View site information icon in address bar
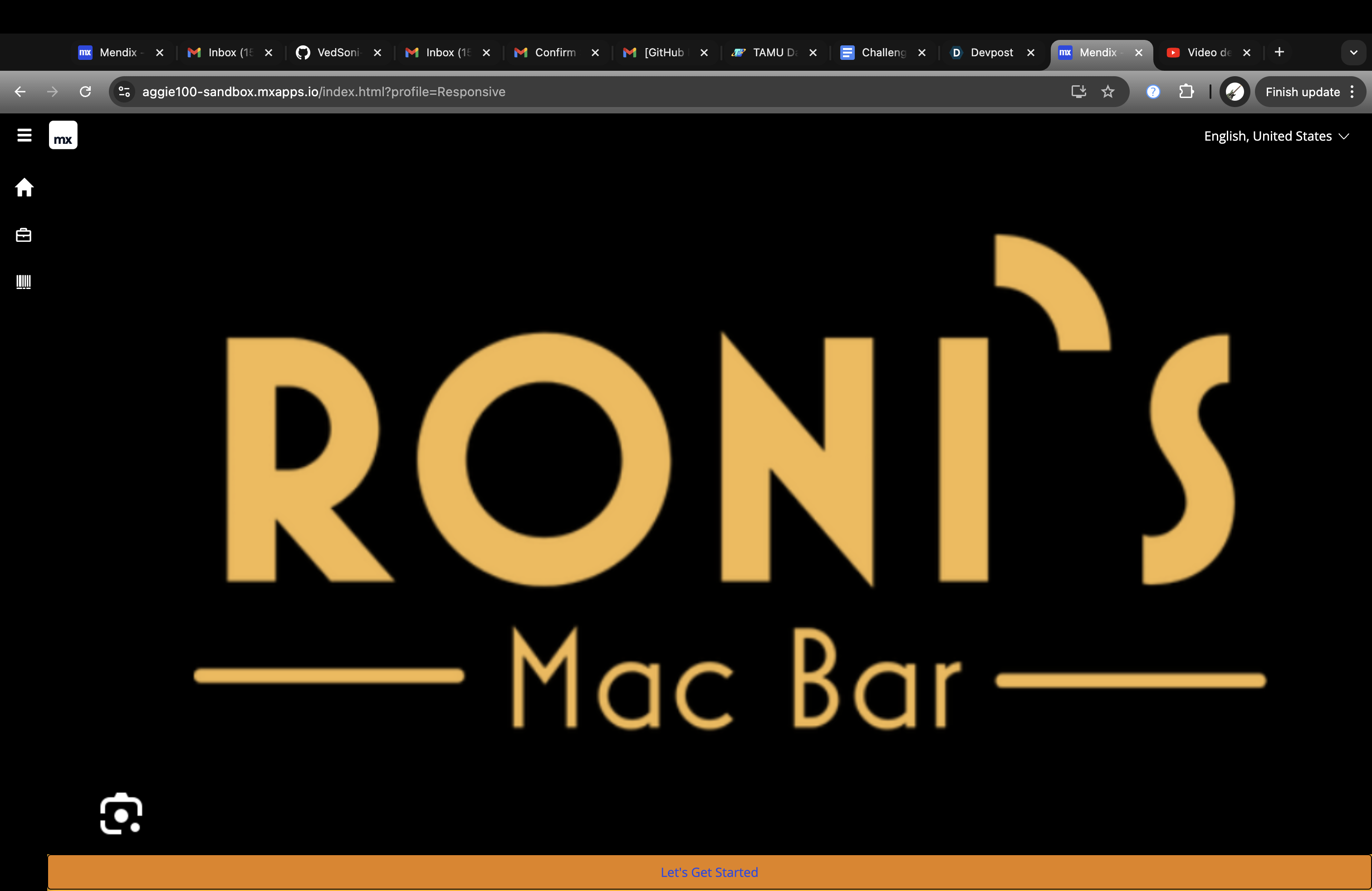The image size is (1372, 891). click(x=124, y=92)
